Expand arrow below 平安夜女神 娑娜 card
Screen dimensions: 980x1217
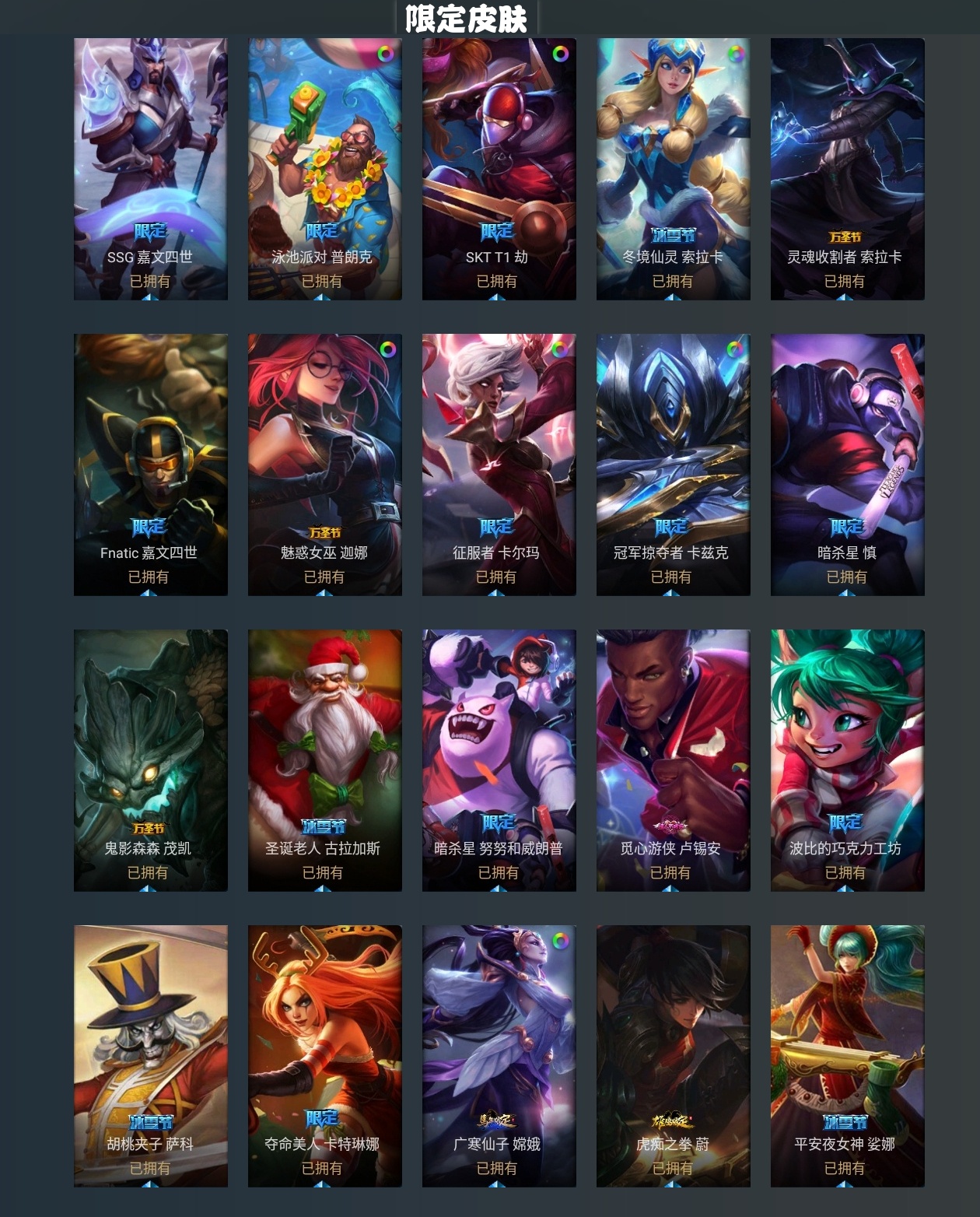pyautogui.click(x=845, y=1184)
